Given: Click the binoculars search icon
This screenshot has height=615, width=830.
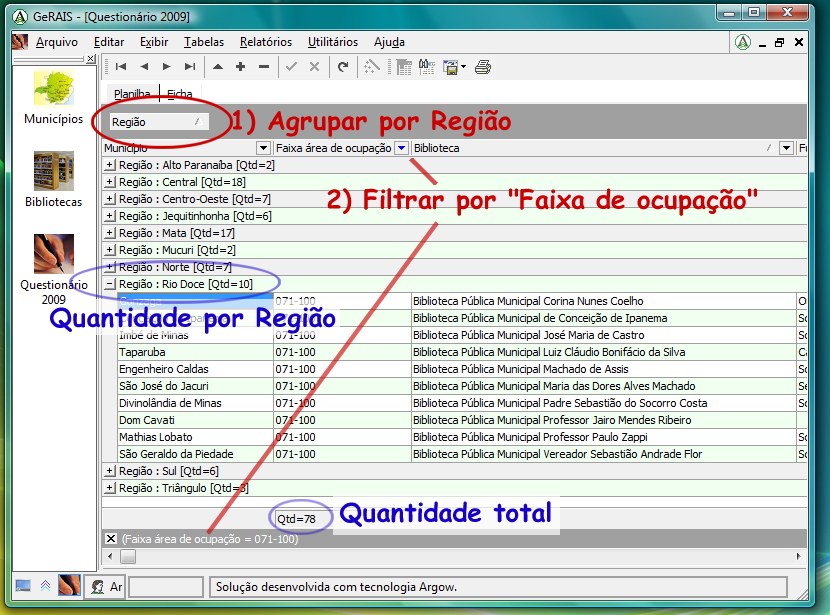Looking at the screenshot, I should tap(427, 67).
